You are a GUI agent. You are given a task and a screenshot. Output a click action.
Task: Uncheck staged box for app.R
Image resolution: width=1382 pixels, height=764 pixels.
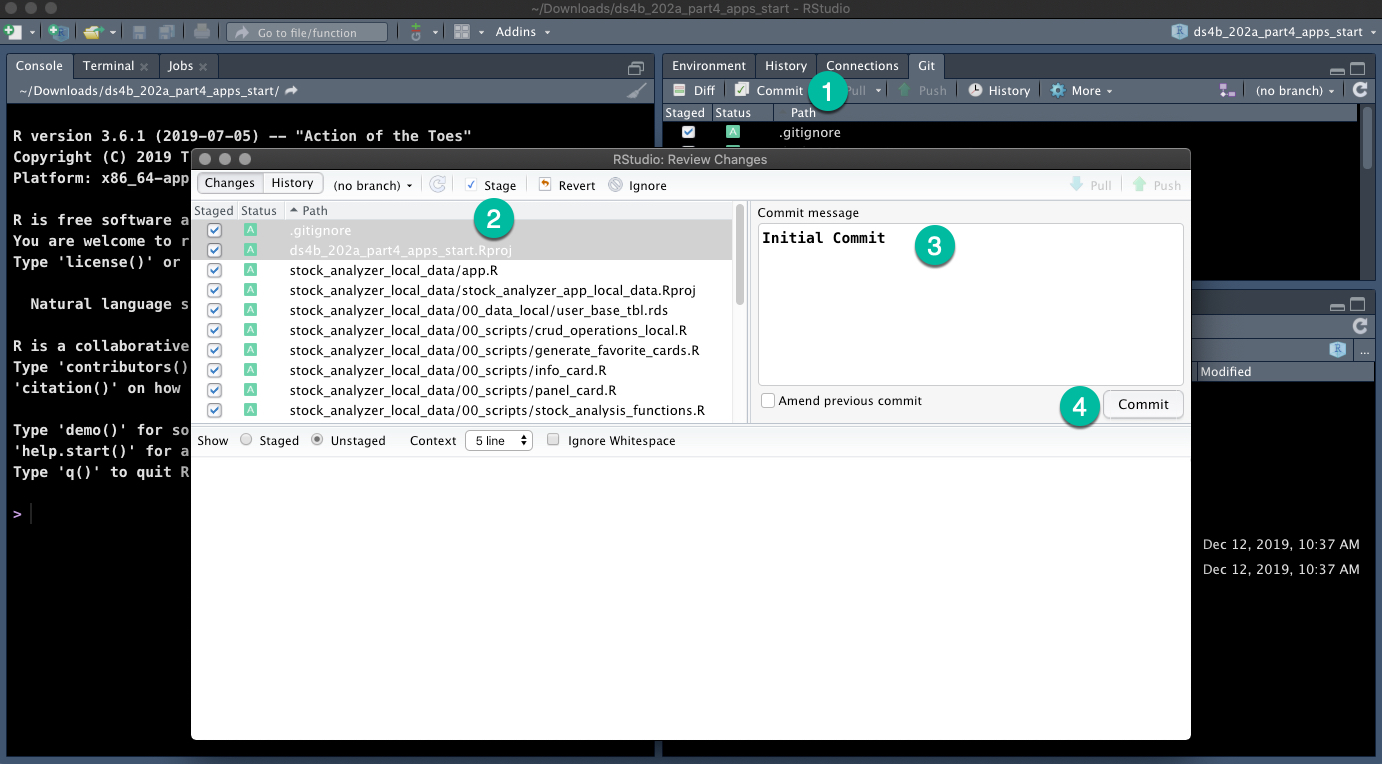pos(214,271)
